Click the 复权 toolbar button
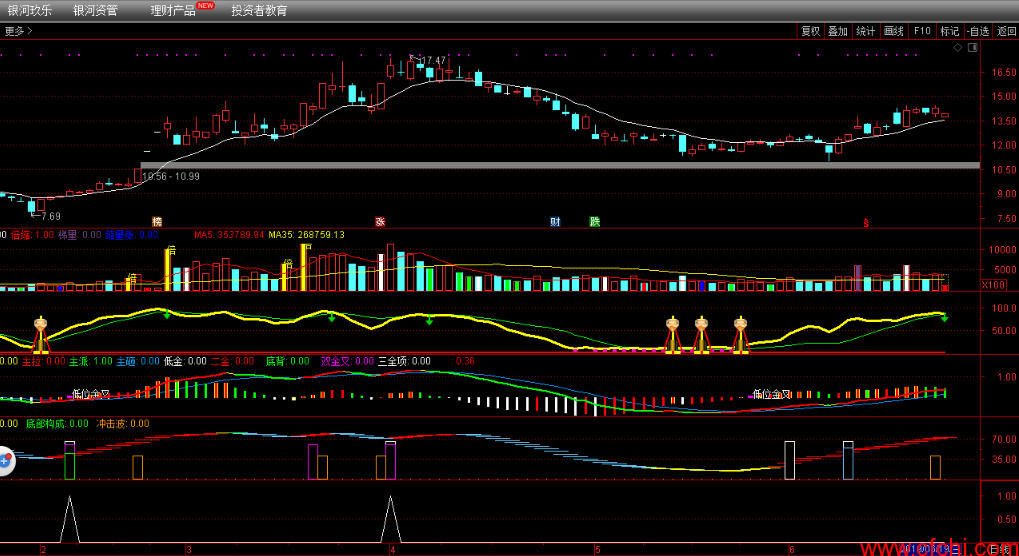This screenshot has height=556, width=1019. 810,31
